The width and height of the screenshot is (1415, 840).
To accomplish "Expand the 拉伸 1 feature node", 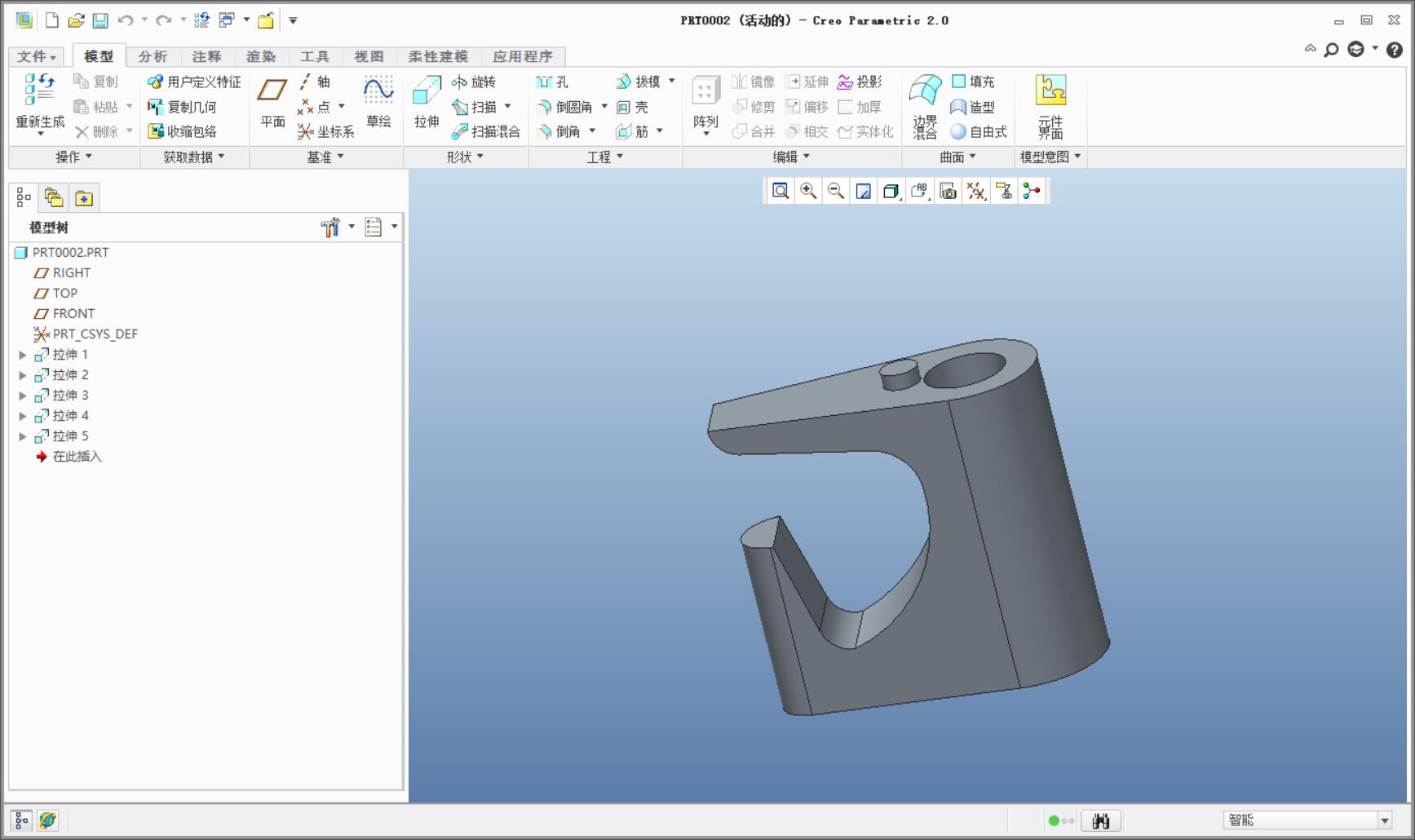I will tap(23, 355).
